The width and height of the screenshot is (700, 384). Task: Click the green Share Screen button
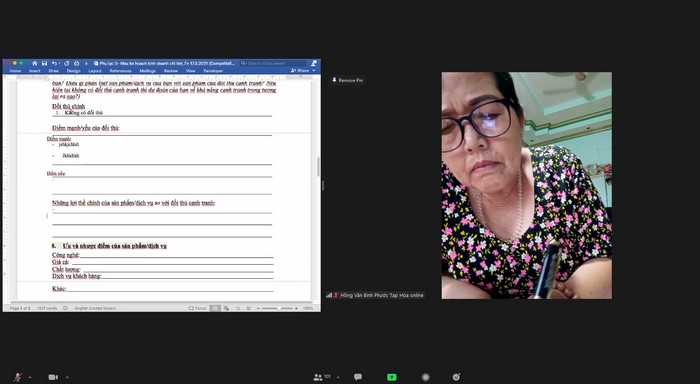392,377
